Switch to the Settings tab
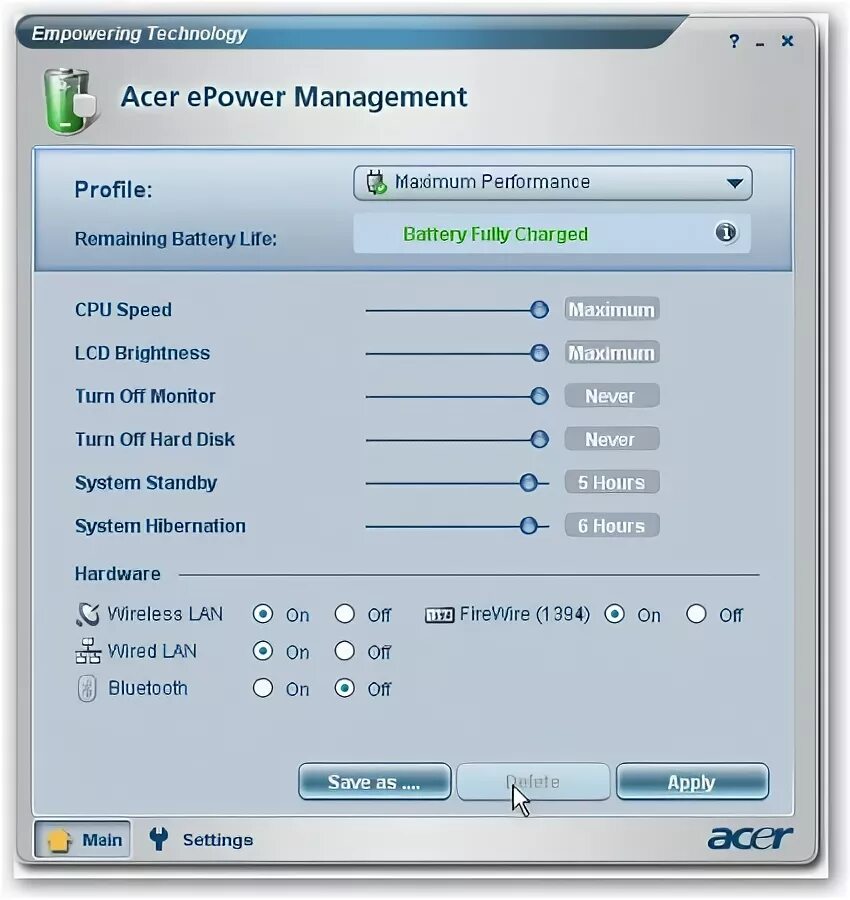 216,840
